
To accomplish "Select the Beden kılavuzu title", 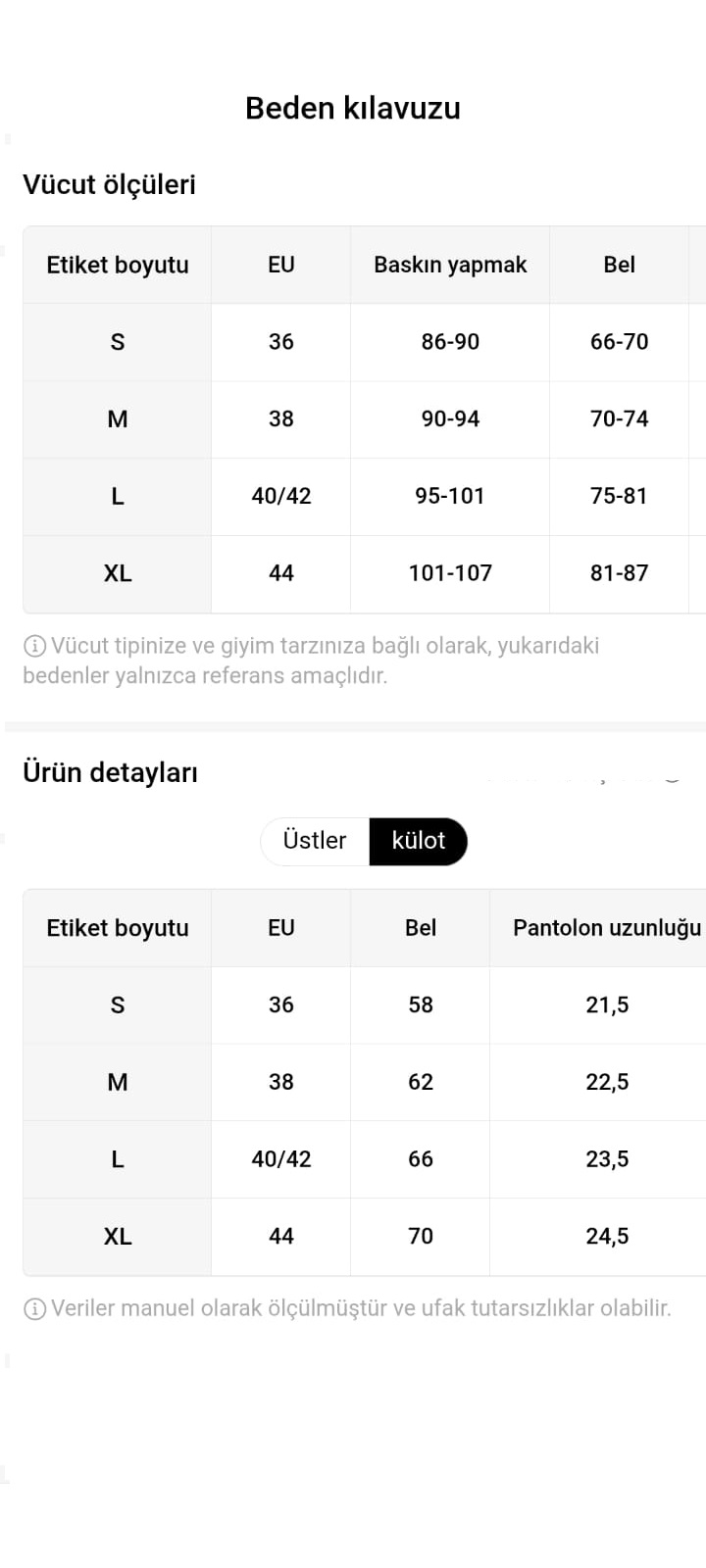I will pos(353,108).
